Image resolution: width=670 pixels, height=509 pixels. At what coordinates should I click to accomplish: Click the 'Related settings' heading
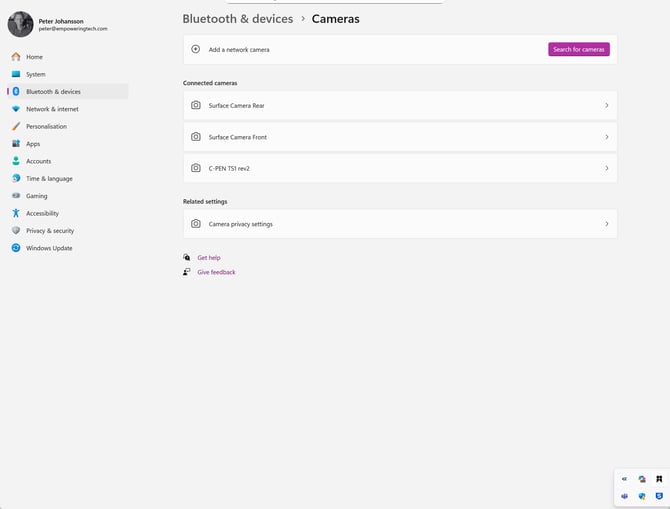pos(205,201)
